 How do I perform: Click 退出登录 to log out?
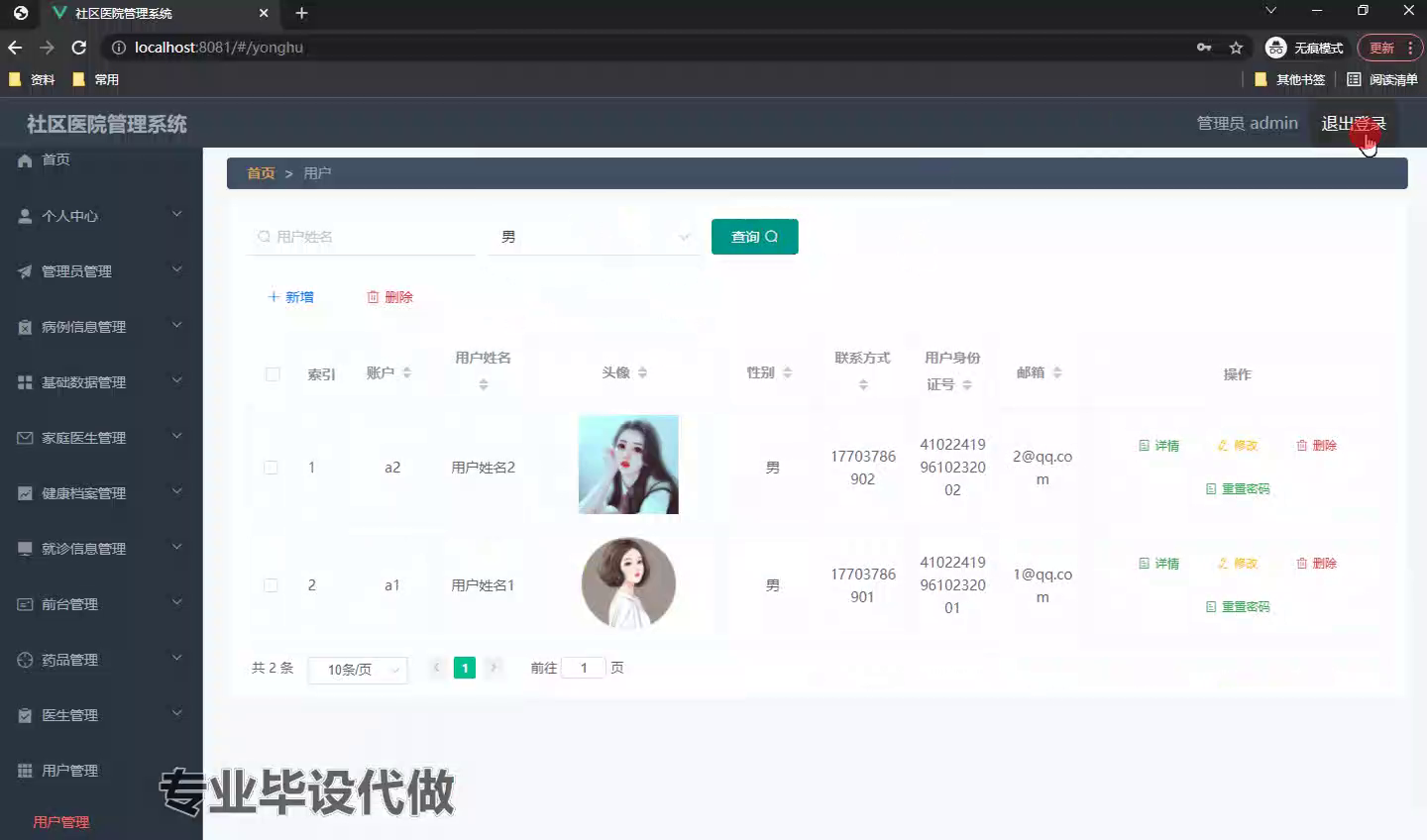tap(1354, 124)
